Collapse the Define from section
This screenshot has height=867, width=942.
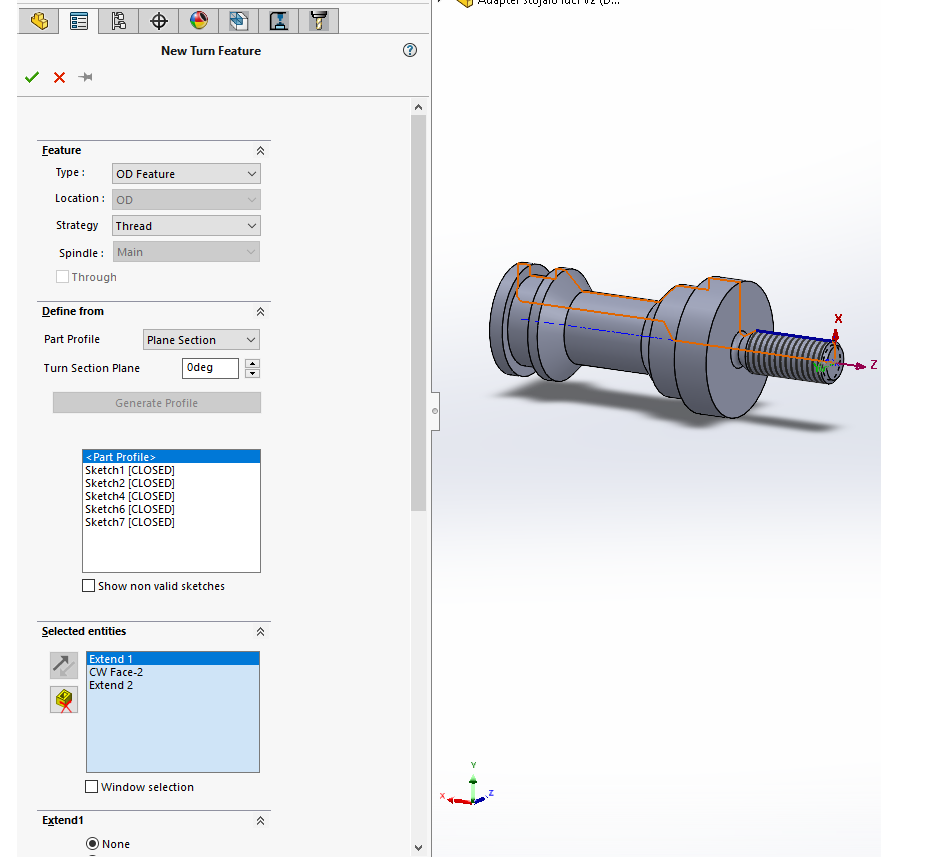(x=260, y=312)
